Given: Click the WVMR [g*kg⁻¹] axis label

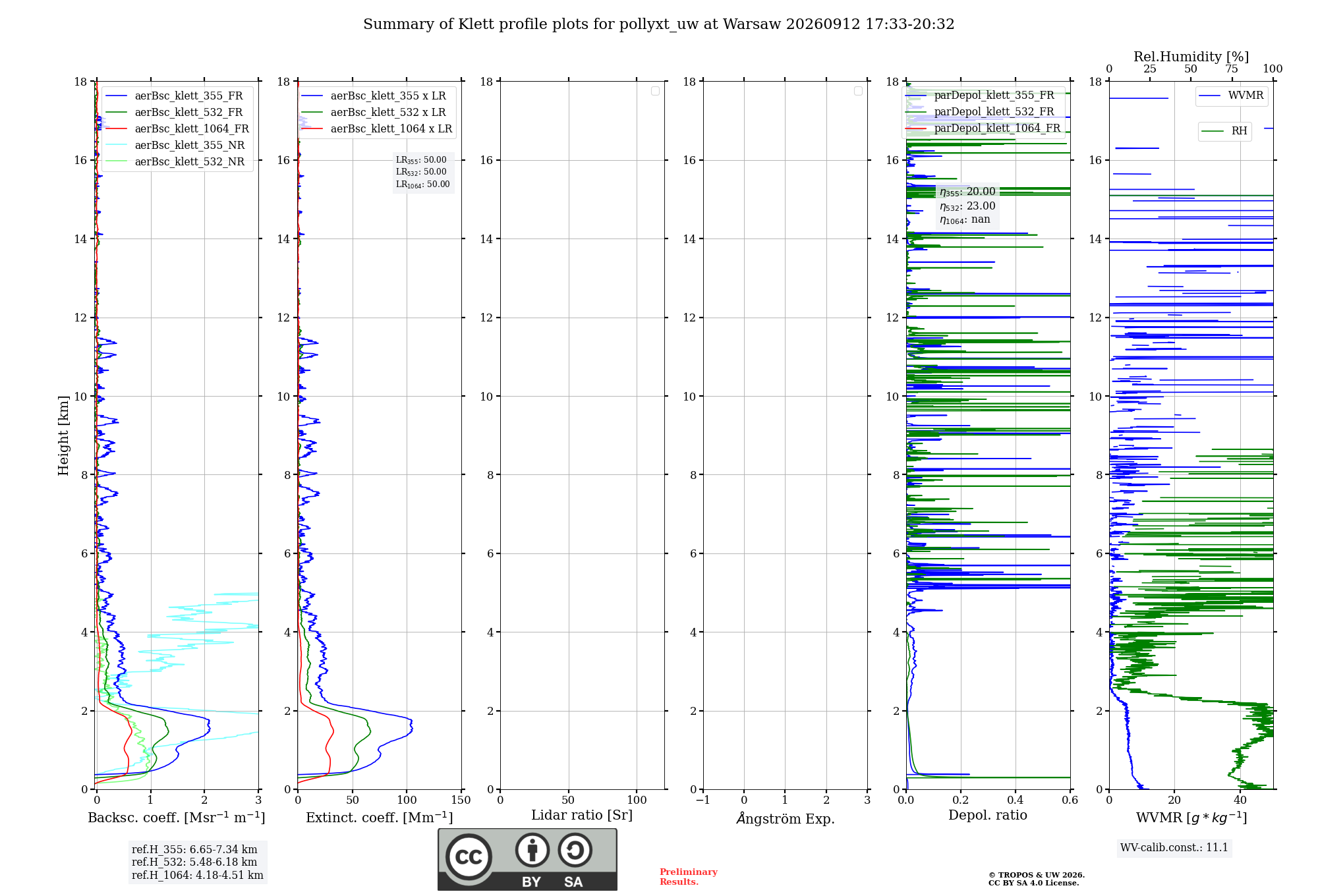Looking at the screenshot, I should pyautogui.click(x=1191, y=818).
